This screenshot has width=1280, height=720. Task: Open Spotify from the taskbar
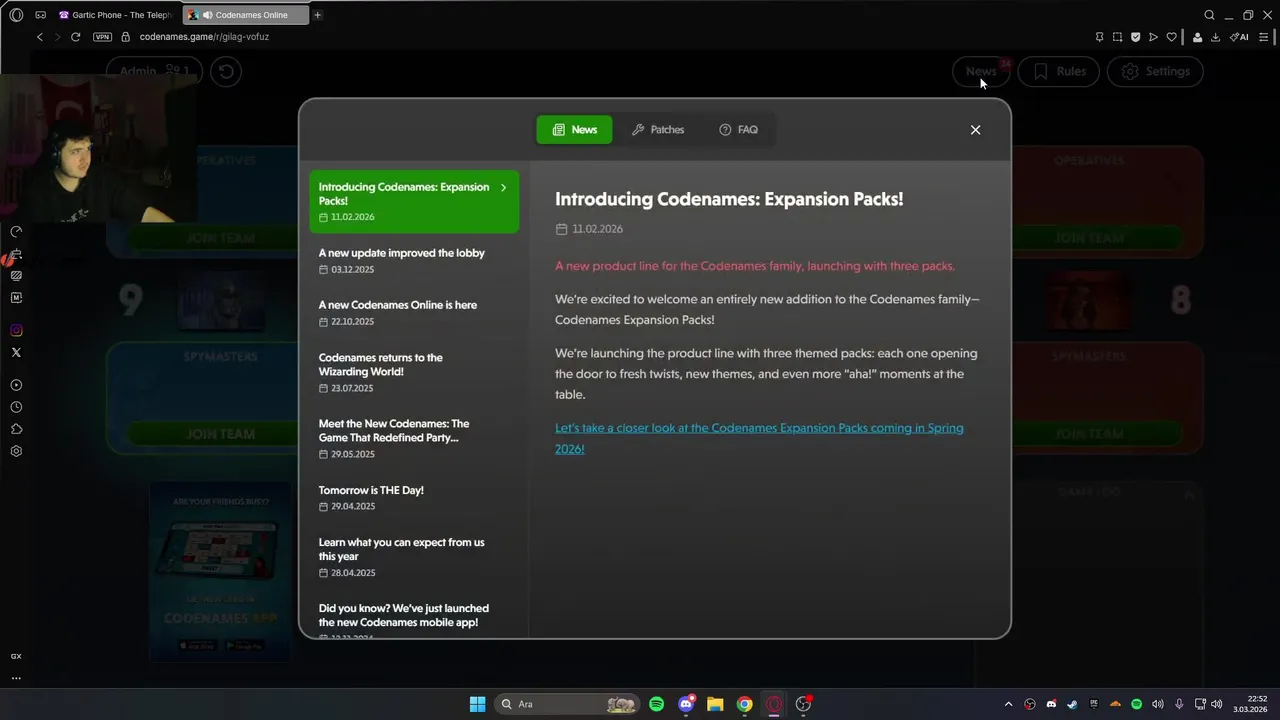(x=656, y=704)
